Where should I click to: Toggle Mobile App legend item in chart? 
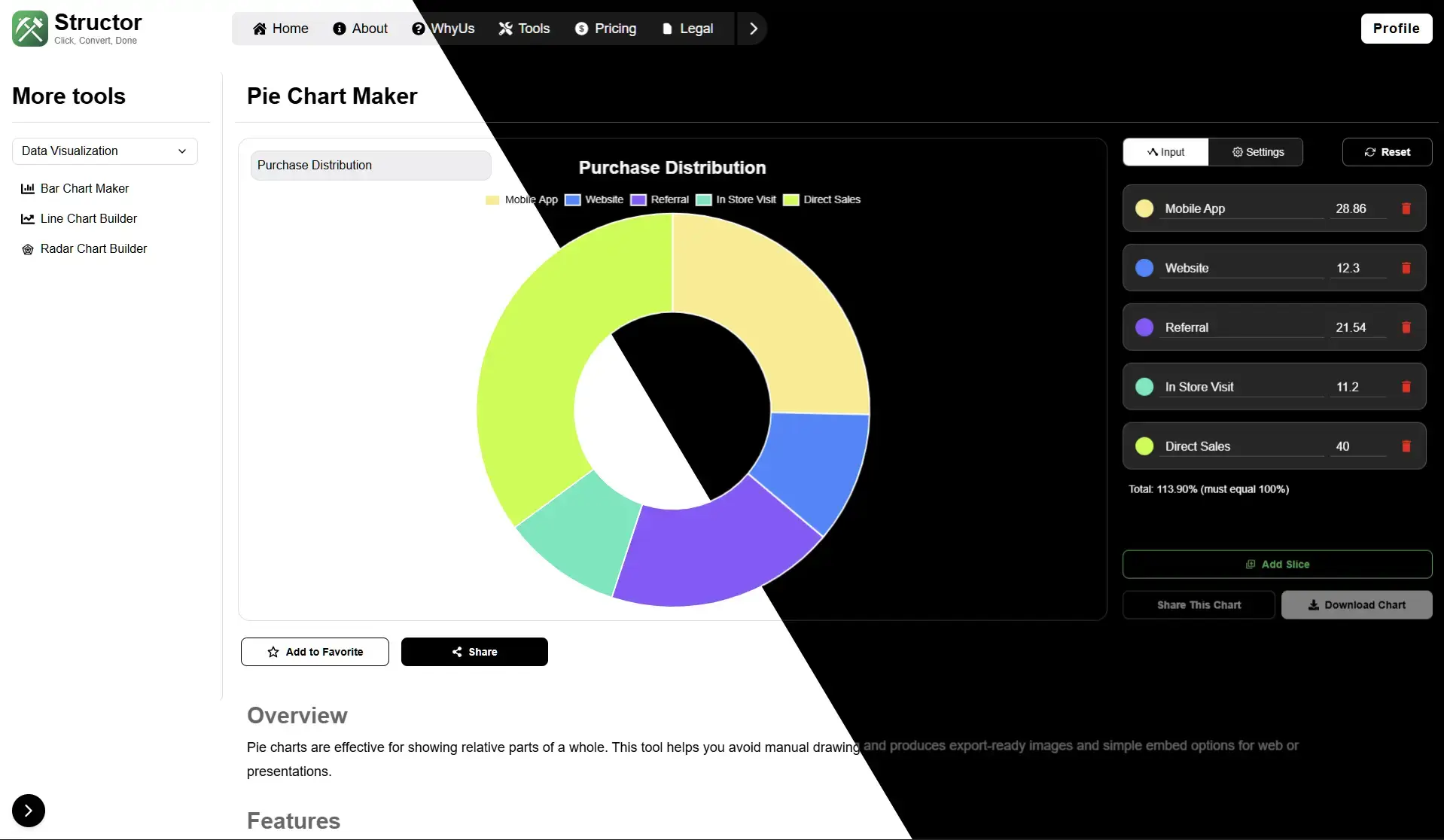(x=522, y=200)
